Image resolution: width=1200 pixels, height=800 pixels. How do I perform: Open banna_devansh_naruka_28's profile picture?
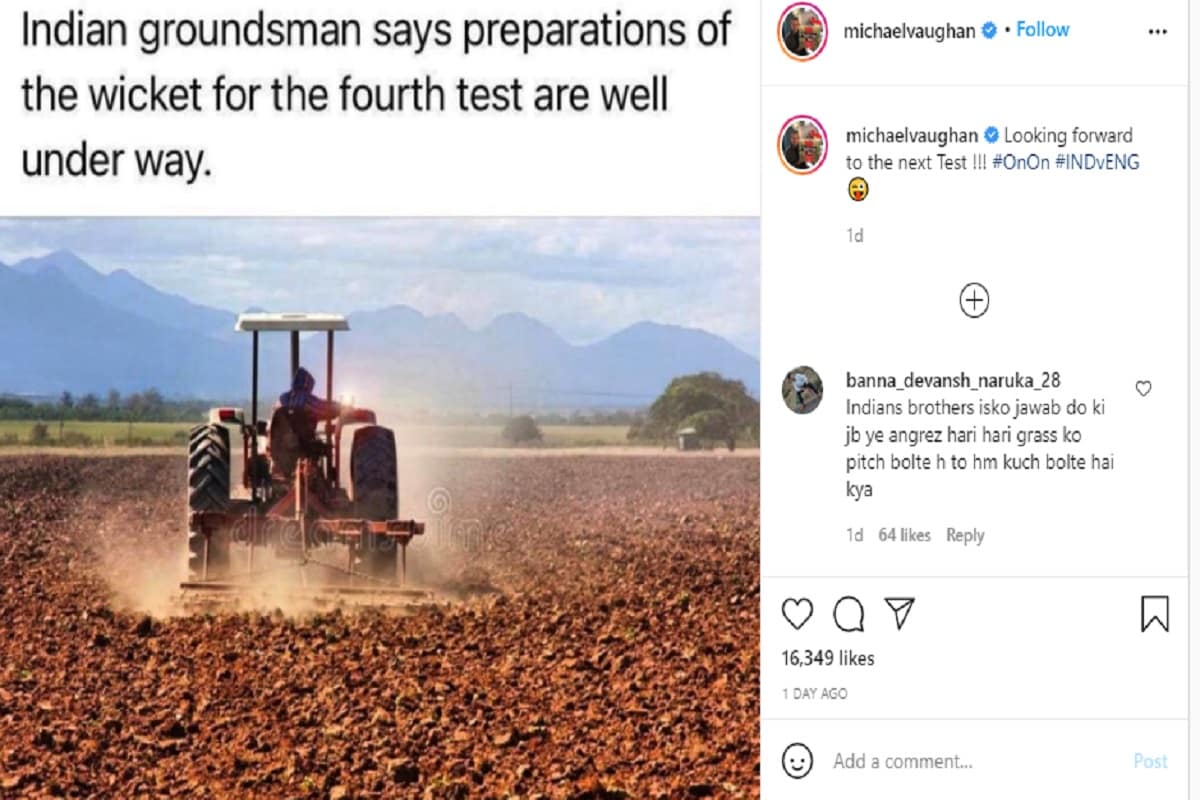point(802,390)
